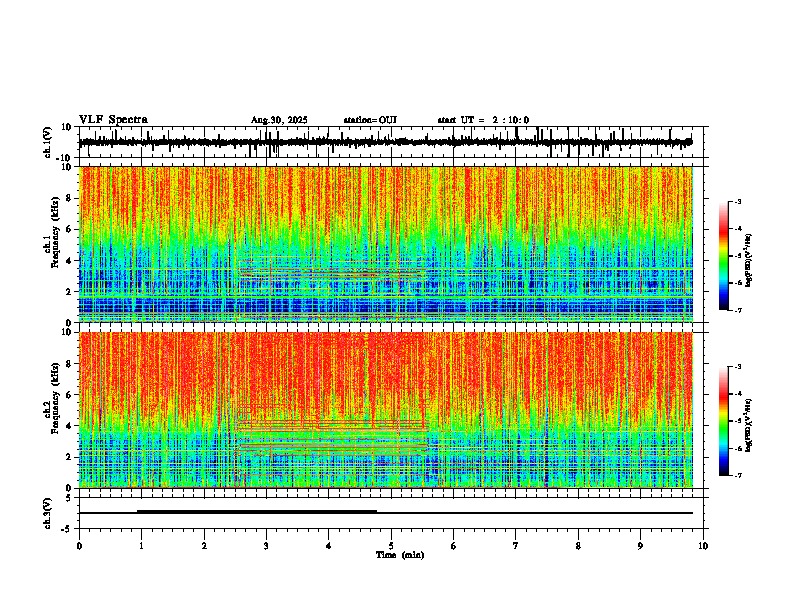Click the time axis tick label '3'
The height and width of the screenshot is (612, 792).
[x=266, y=546]
